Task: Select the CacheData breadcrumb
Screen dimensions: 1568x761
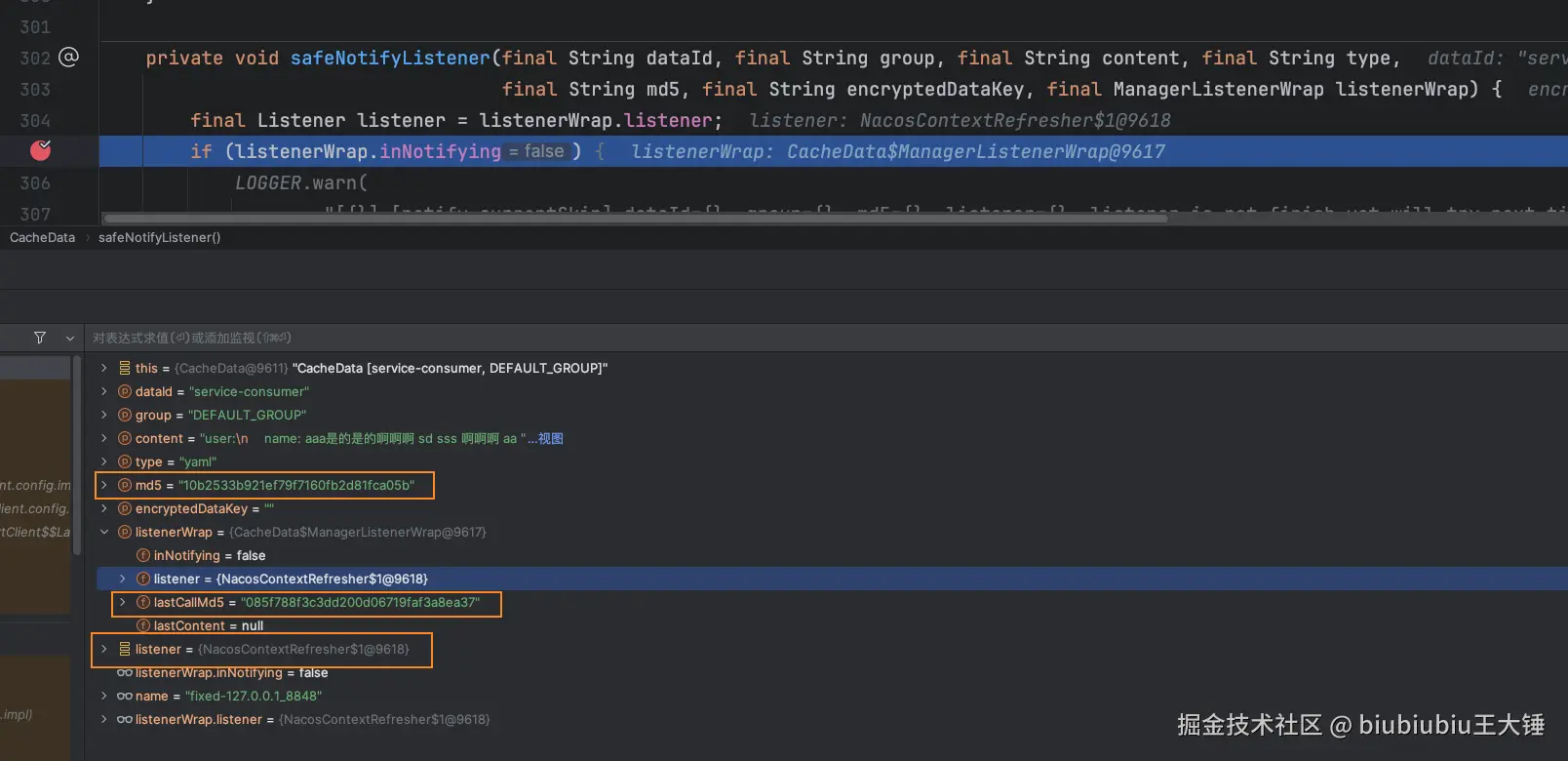Action: tap(42, 237)
